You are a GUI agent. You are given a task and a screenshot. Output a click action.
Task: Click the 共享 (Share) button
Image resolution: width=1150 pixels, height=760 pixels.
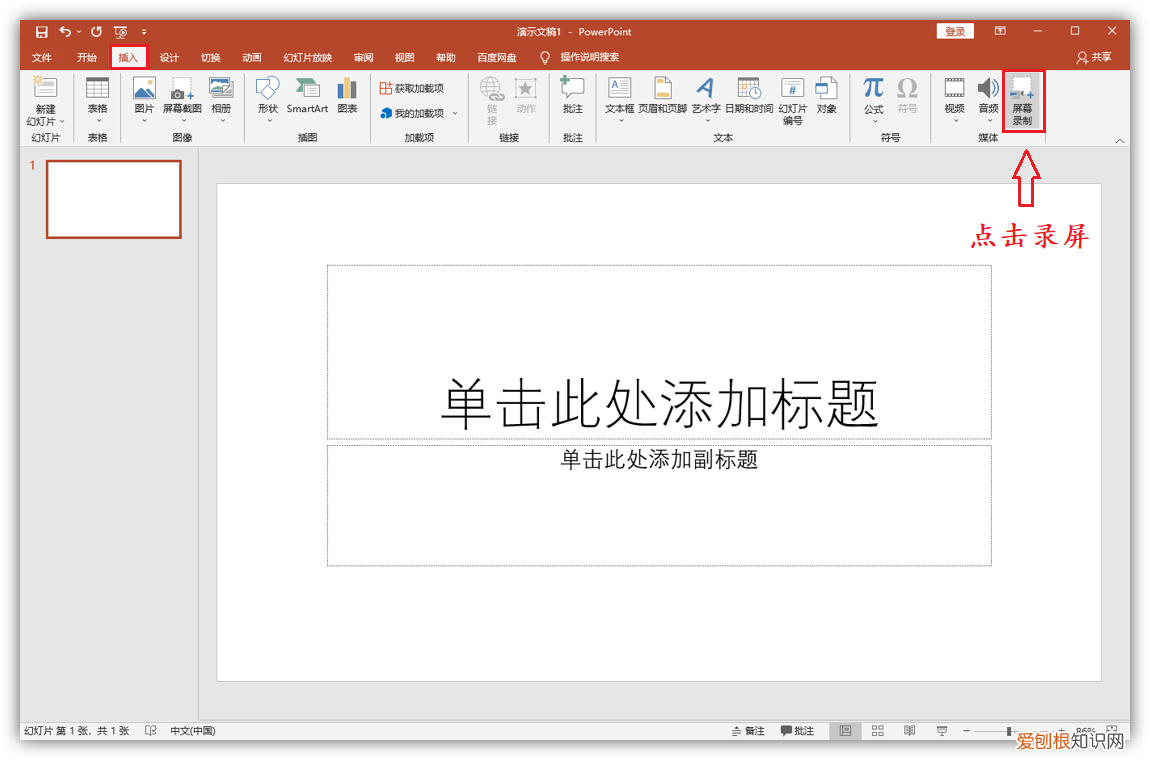point(1093,57)
